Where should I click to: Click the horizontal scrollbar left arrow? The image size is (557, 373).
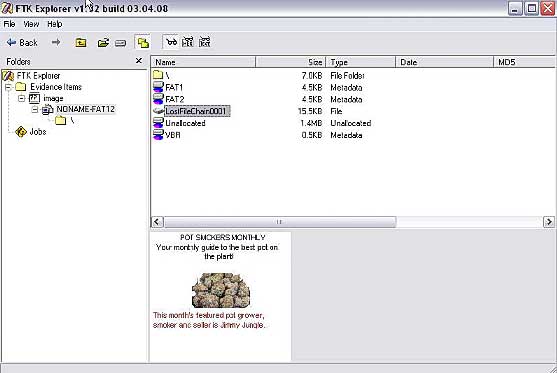157,222
